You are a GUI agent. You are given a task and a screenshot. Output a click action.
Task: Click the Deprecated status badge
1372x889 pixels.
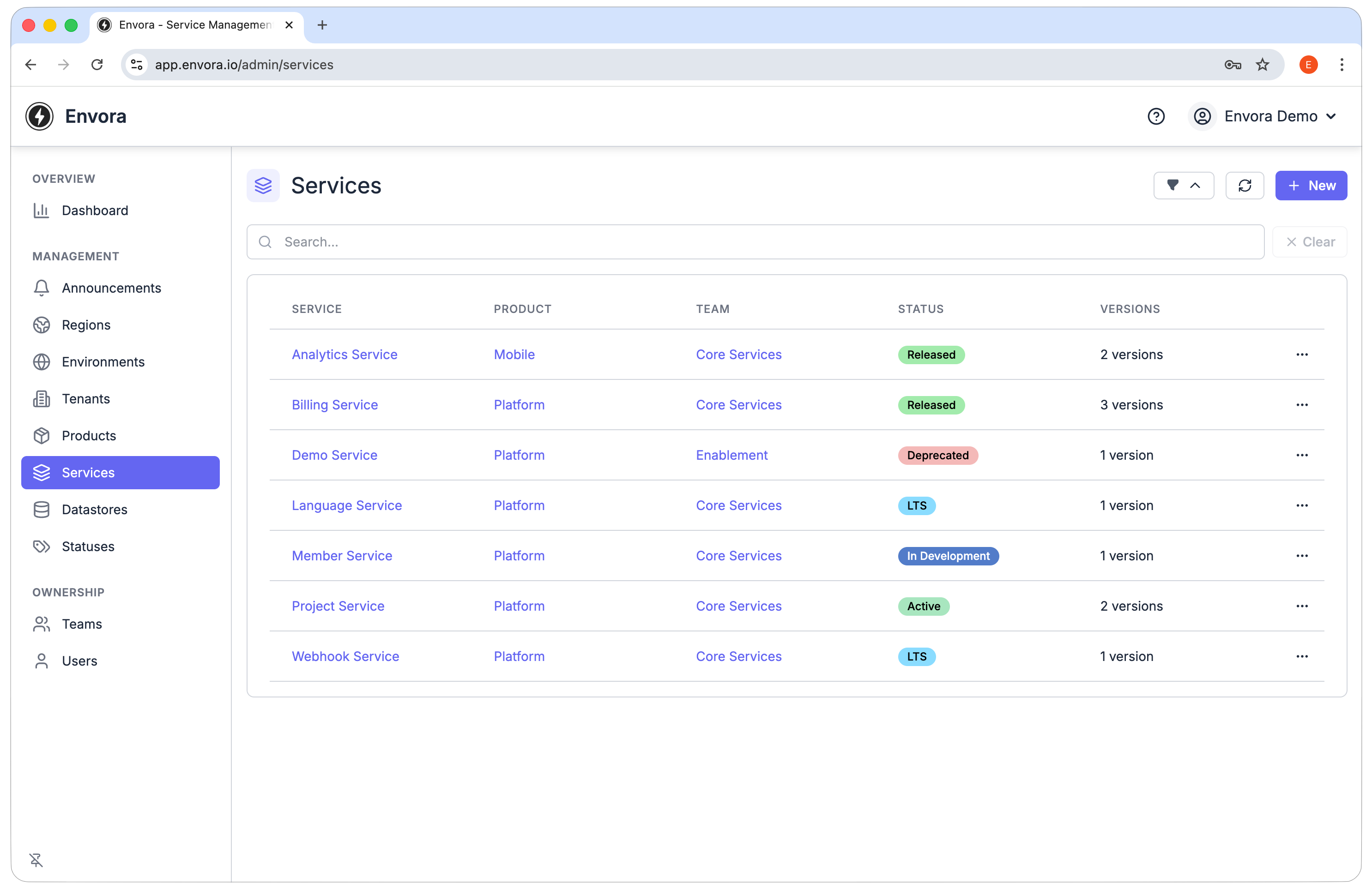[x=937, y=455]
